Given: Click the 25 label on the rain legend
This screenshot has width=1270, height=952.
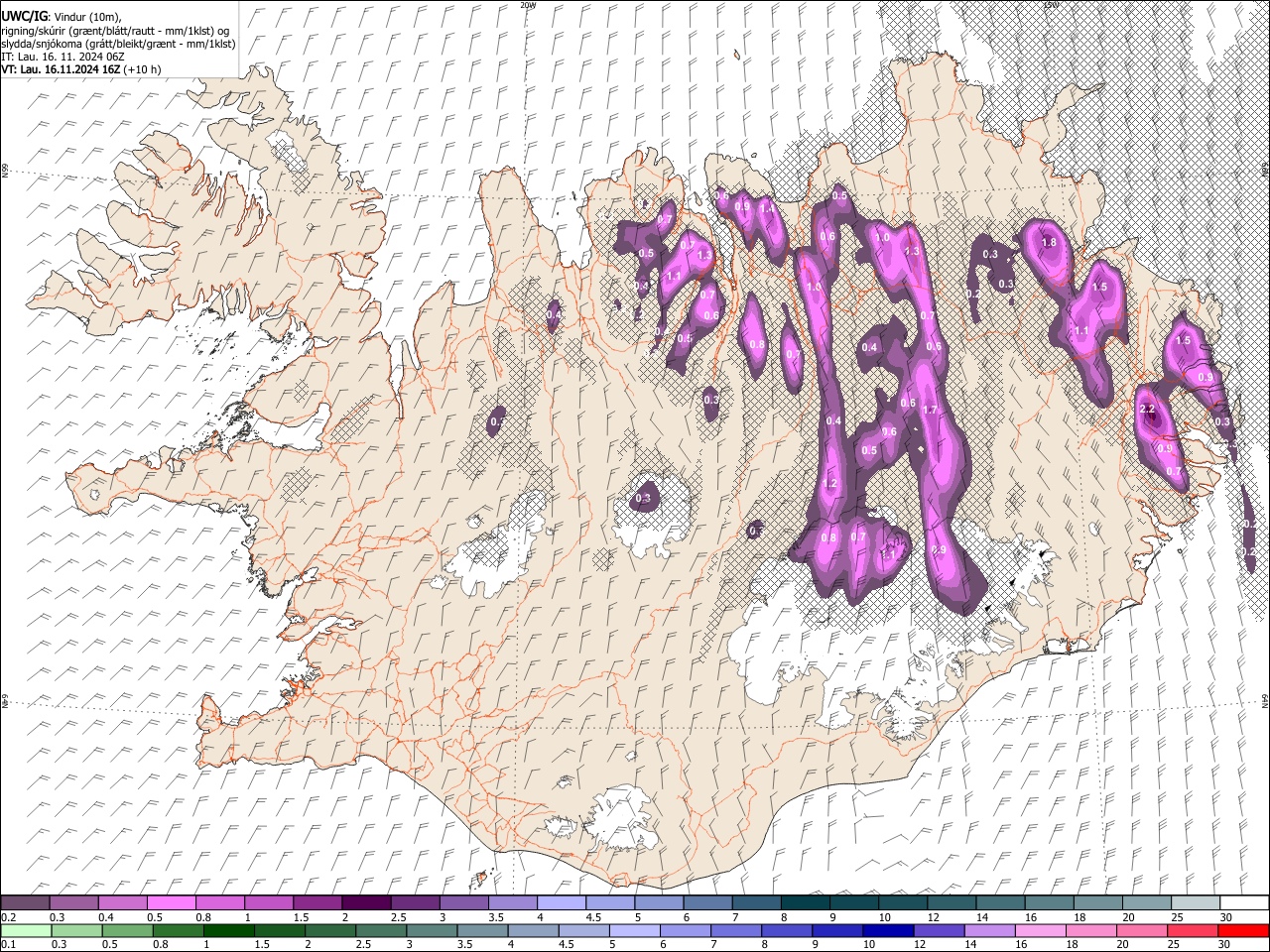Looking at the screenshot, I should 1176,945.
